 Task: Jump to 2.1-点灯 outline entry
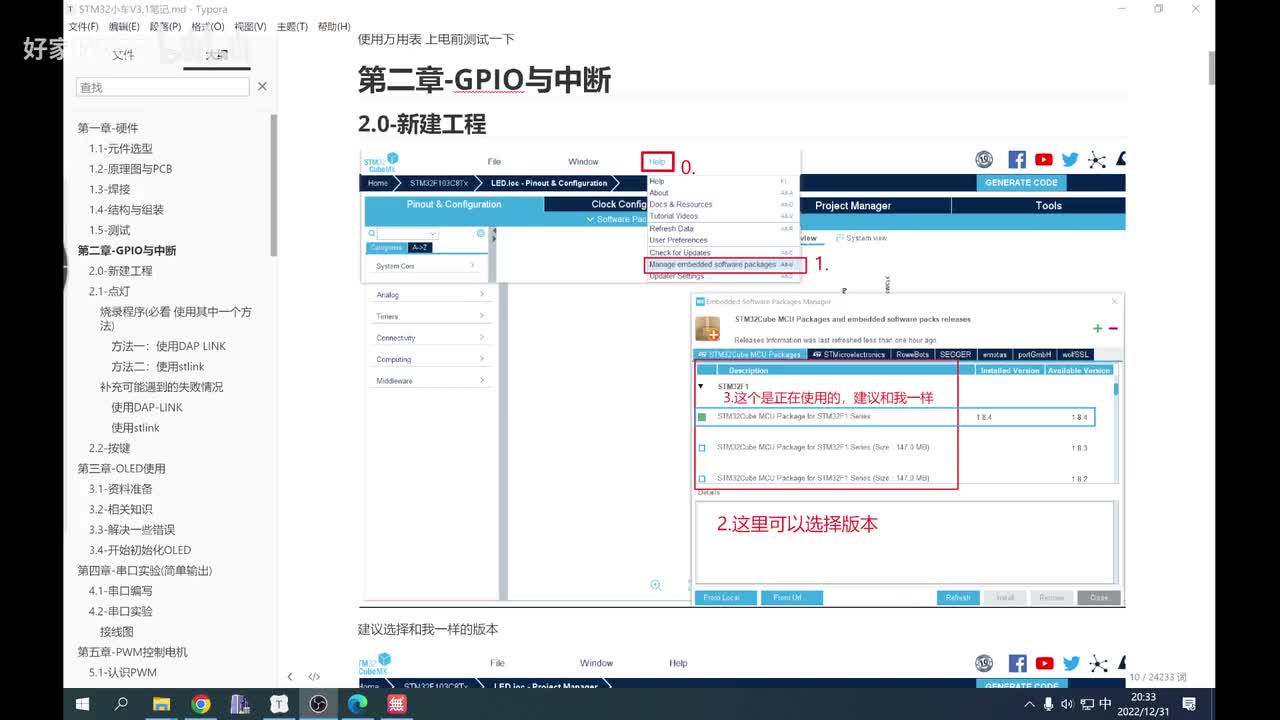click(109, 291)
